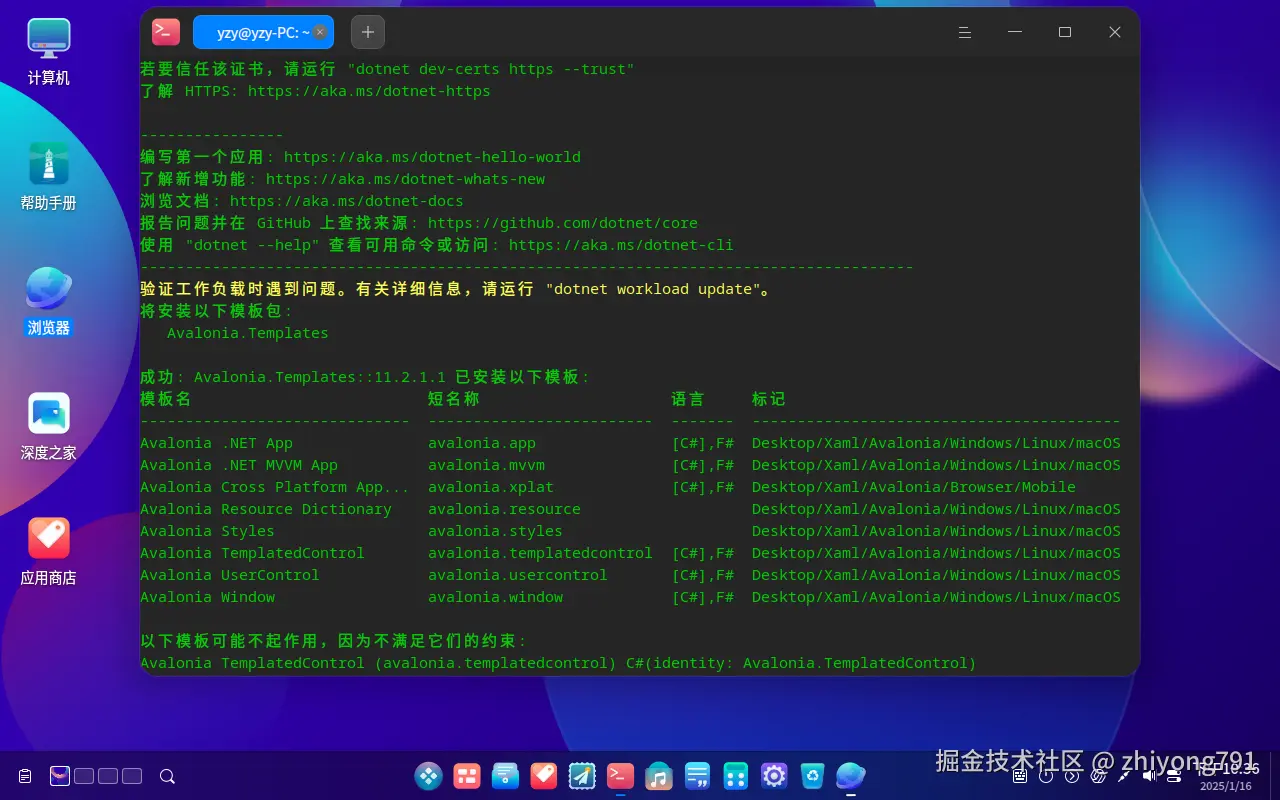The image size is (1280, 800).
Task: Click the 短名称 column header
Action: pos(453,399)
